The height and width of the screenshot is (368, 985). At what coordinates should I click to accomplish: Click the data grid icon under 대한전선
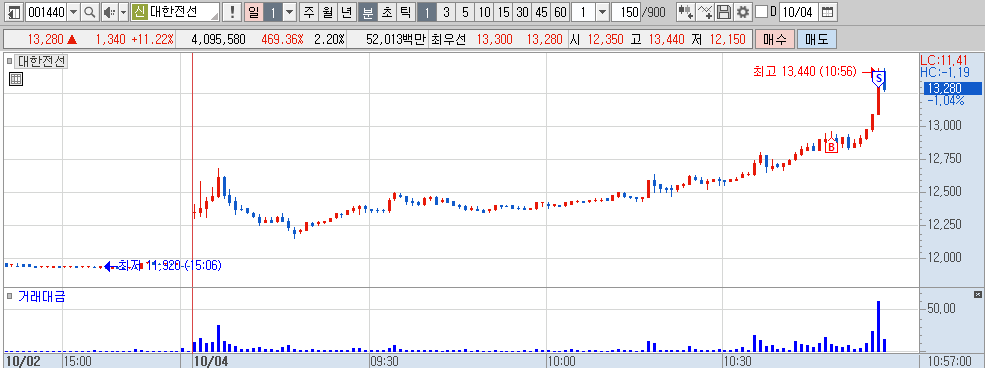(16, 78)
